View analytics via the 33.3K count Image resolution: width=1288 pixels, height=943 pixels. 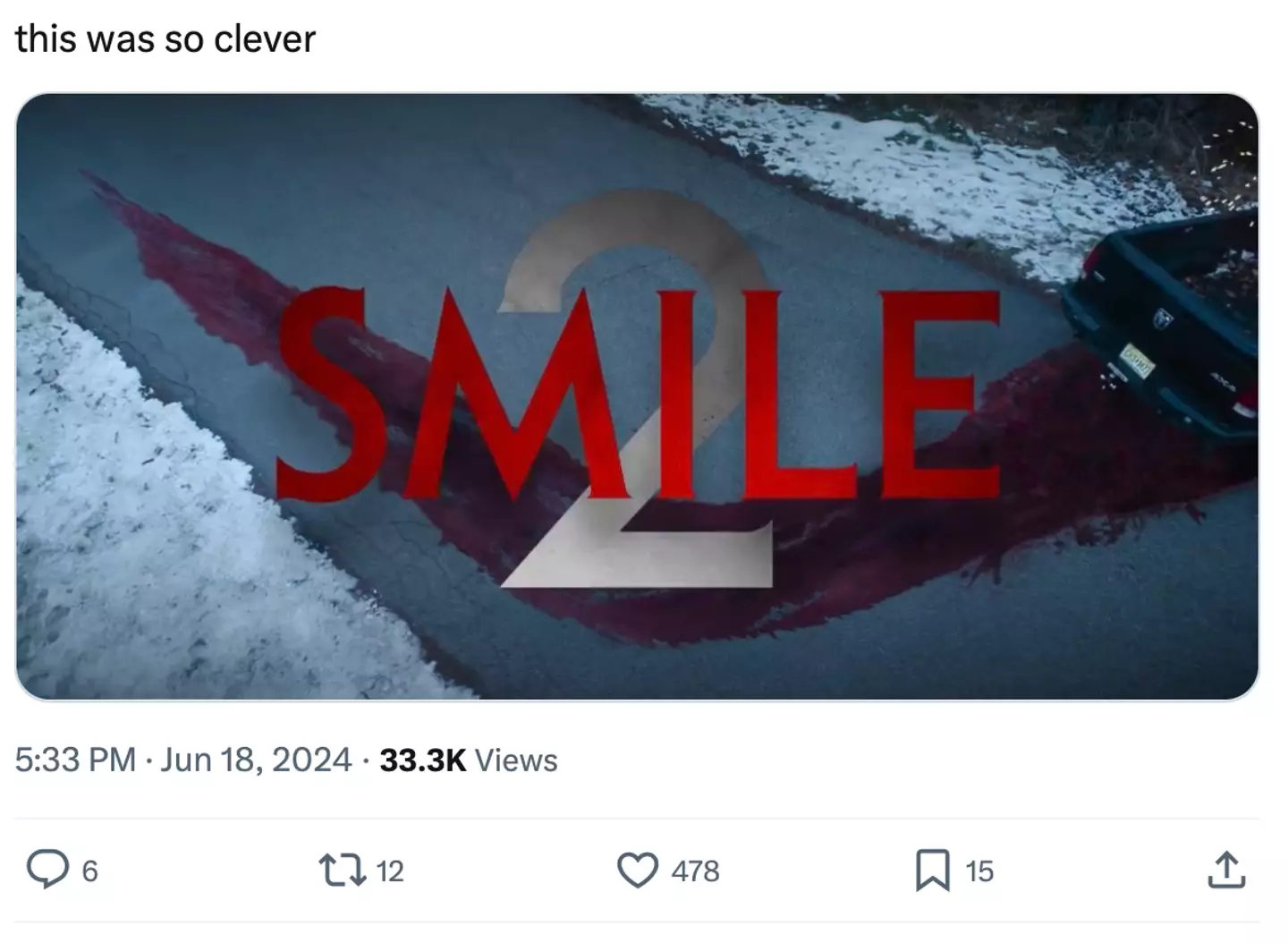click(422, 760)
